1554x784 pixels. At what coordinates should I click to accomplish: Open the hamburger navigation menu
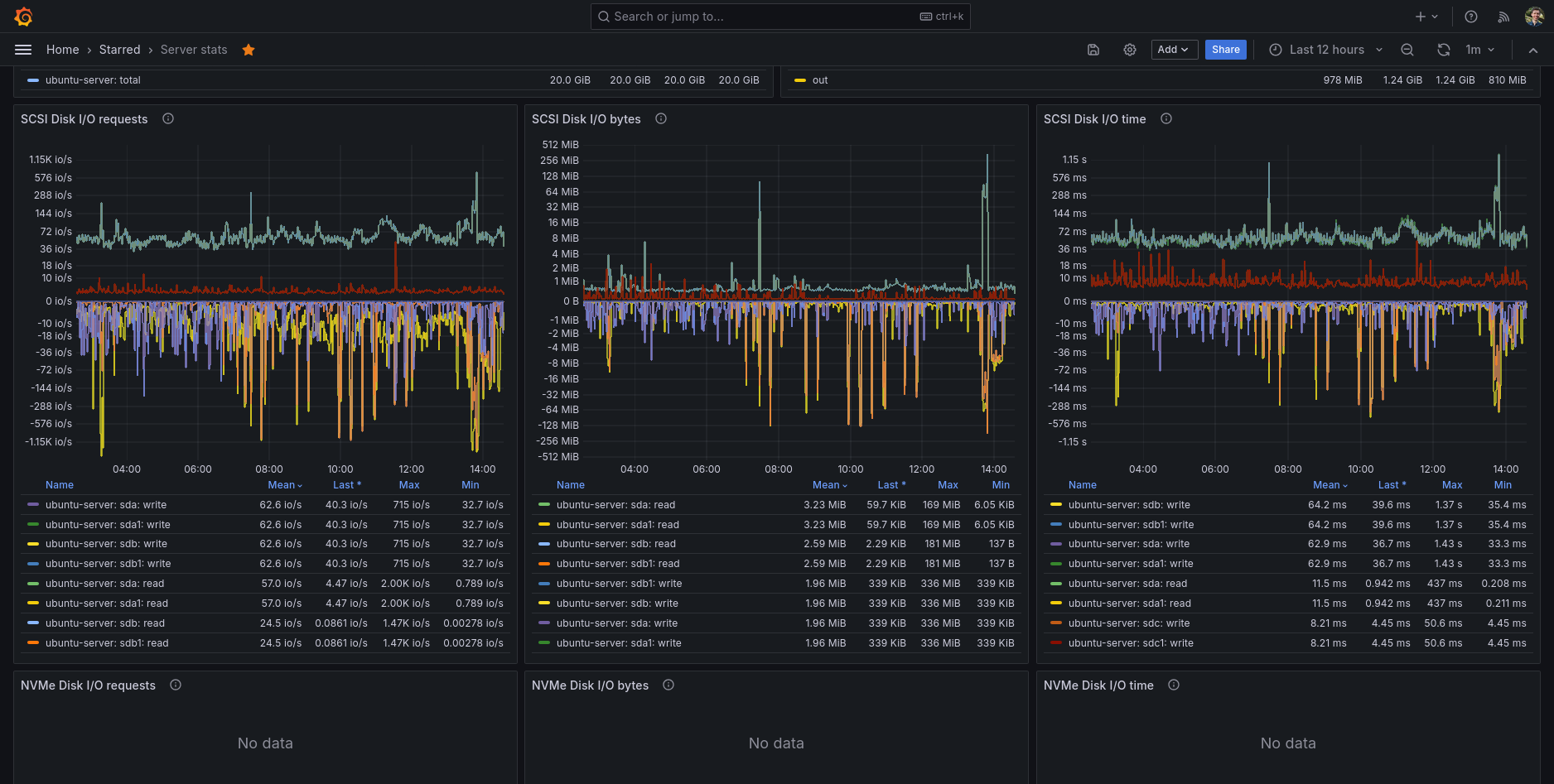[23, 50]
